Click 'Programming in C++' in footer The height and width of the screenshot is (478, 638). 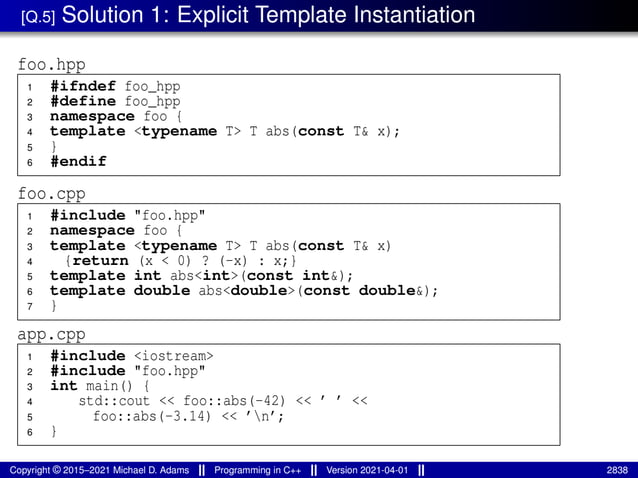258,470
